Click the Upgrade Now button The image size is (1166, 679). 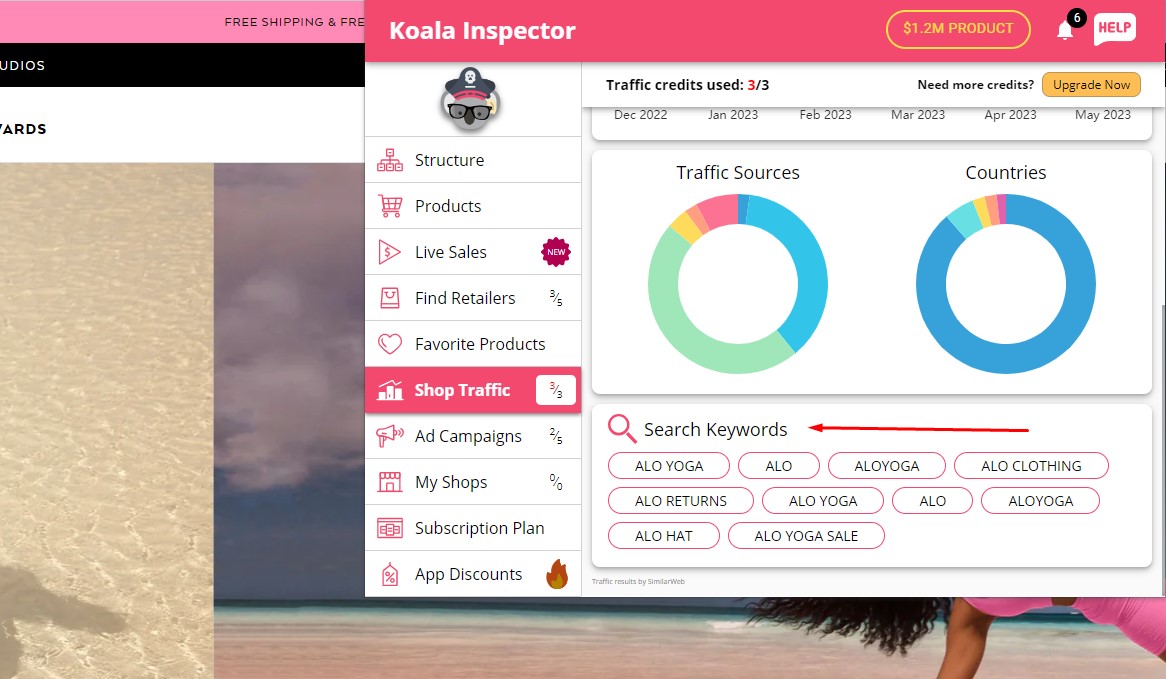click(1091, 85)
